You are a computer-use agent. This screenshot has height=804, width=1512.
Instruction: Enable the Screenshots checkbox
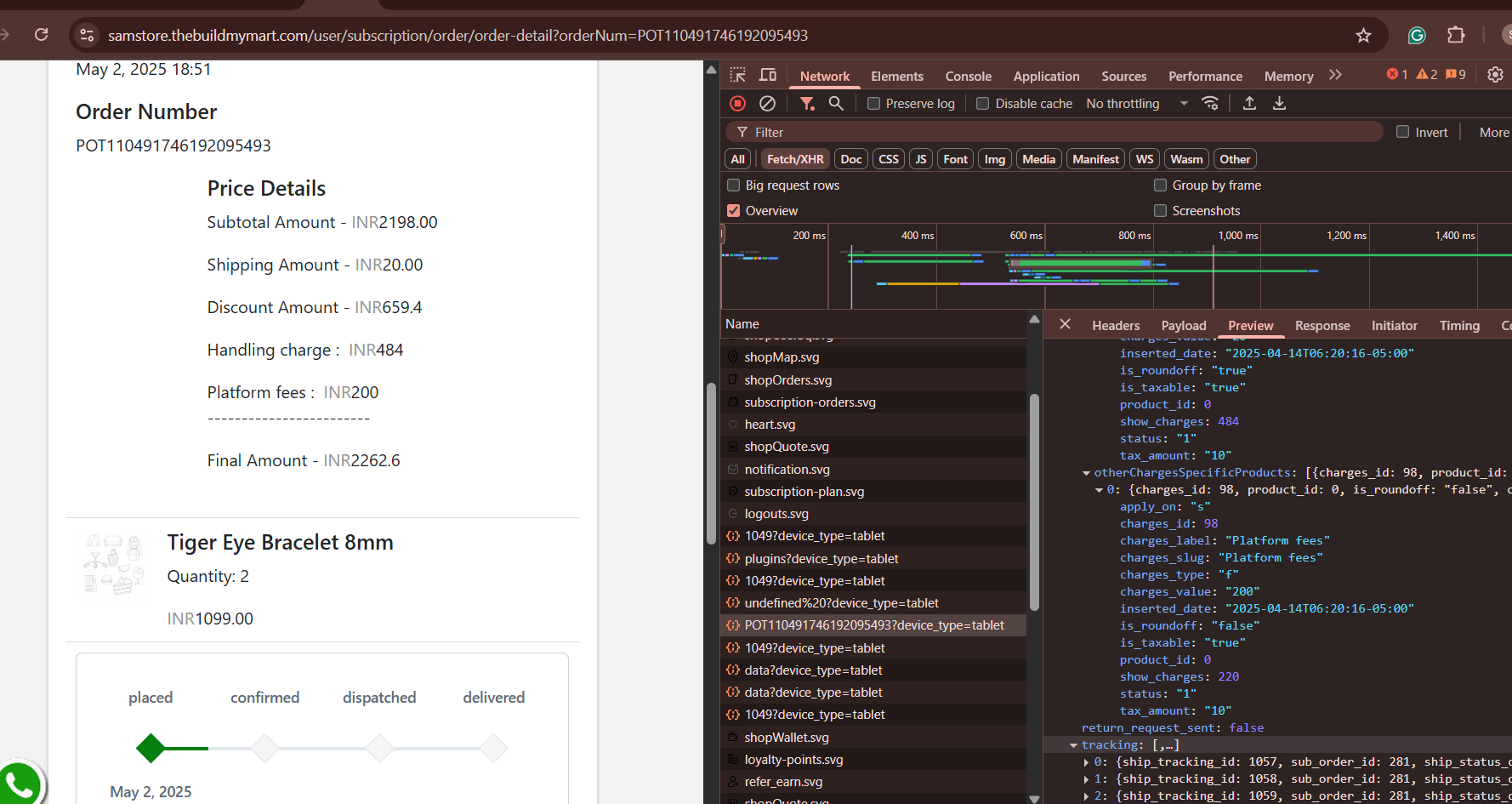point(1160,211)
